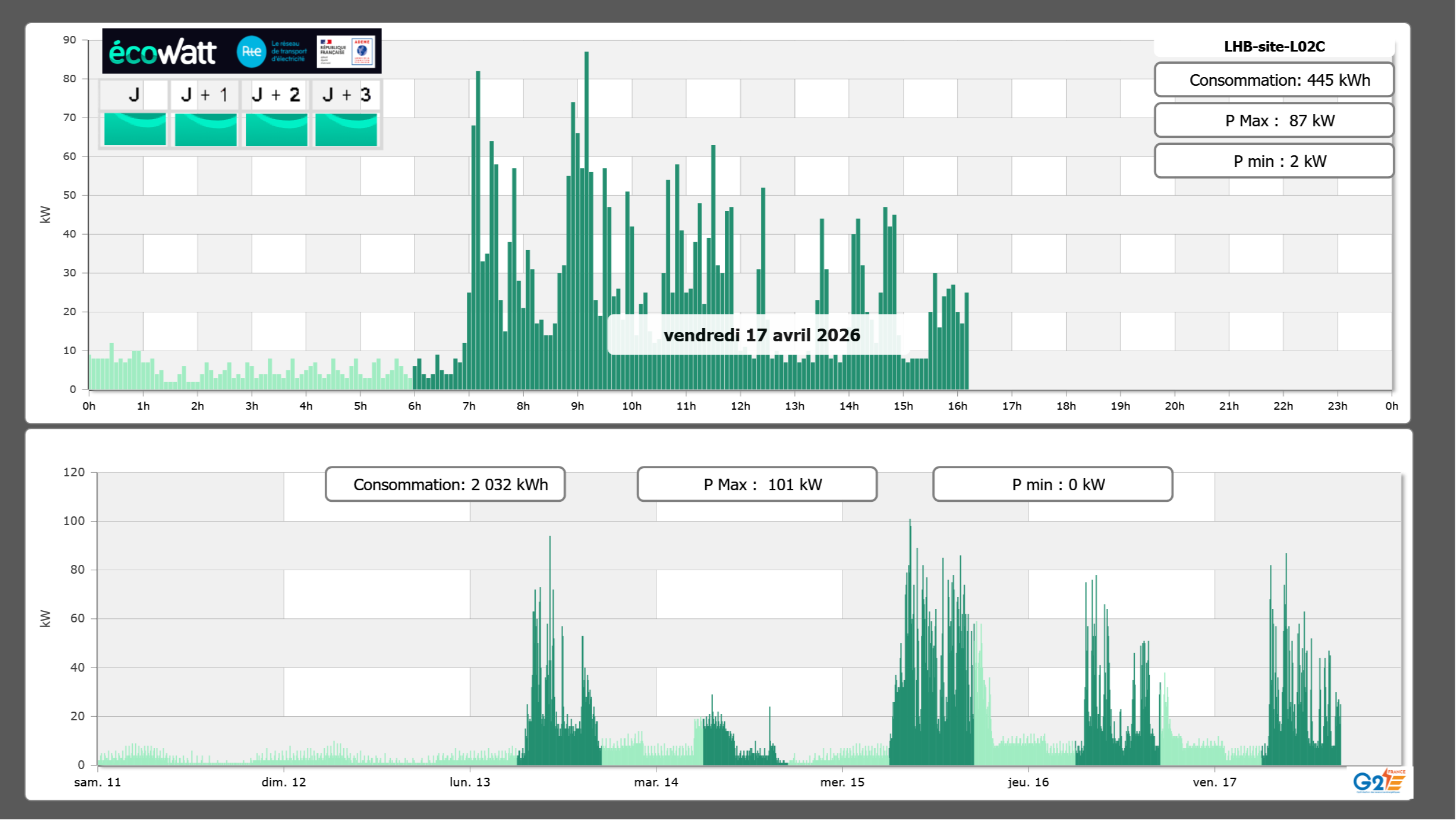
Task: Click the LHB-site-L02C site title
Action: (1274, 46)
